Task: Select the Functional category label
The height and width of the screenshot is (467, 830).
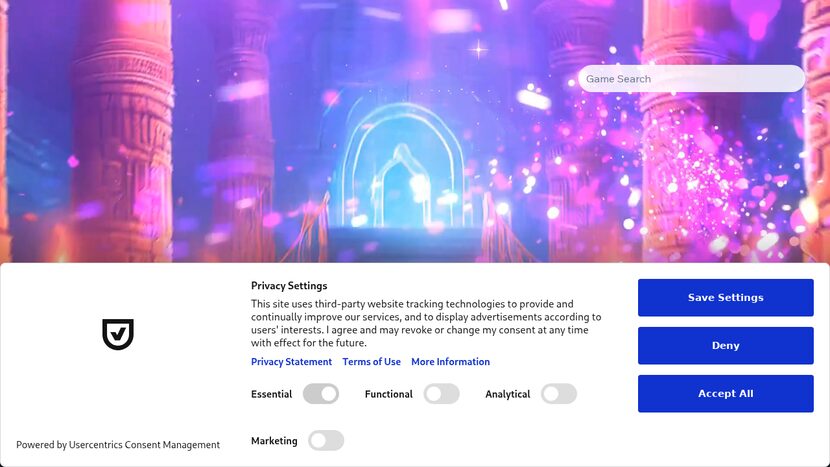Action: [x=388, y=394]
